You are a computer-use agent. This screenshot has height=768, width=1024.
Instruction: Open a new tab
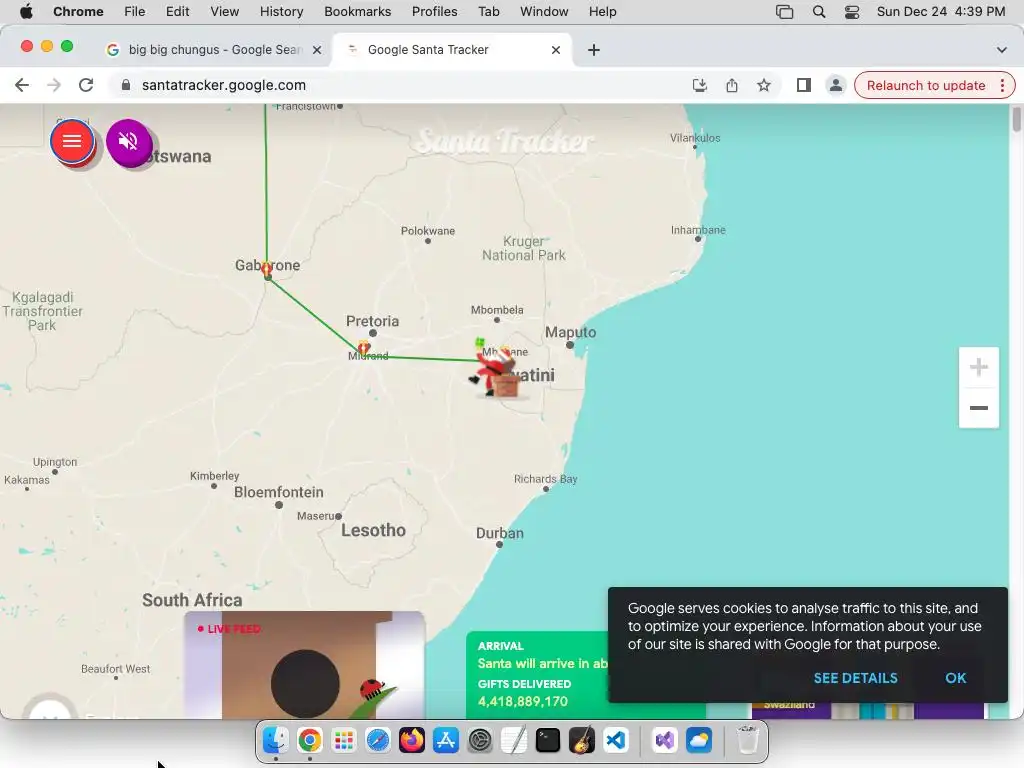(594, 50)
